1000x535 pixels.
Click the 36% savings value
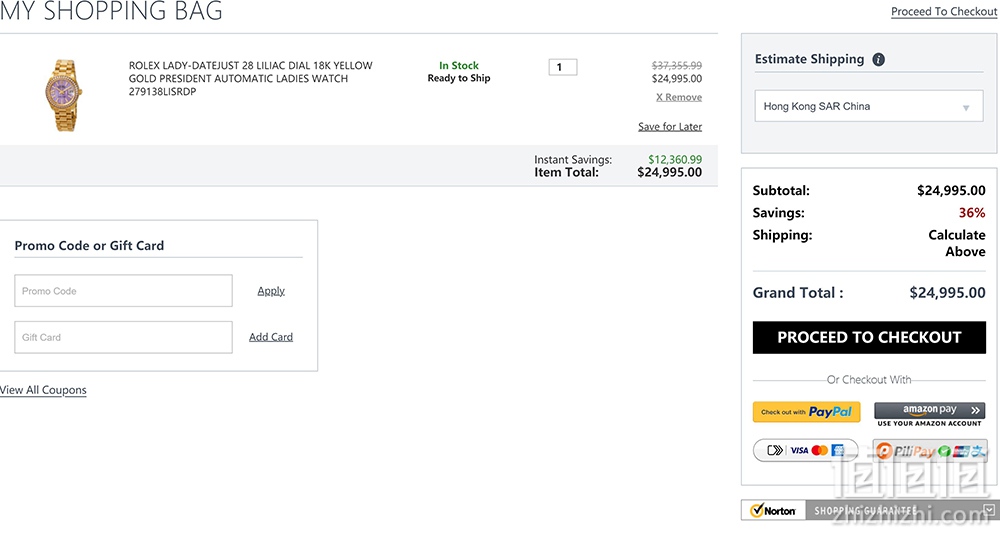972,212
